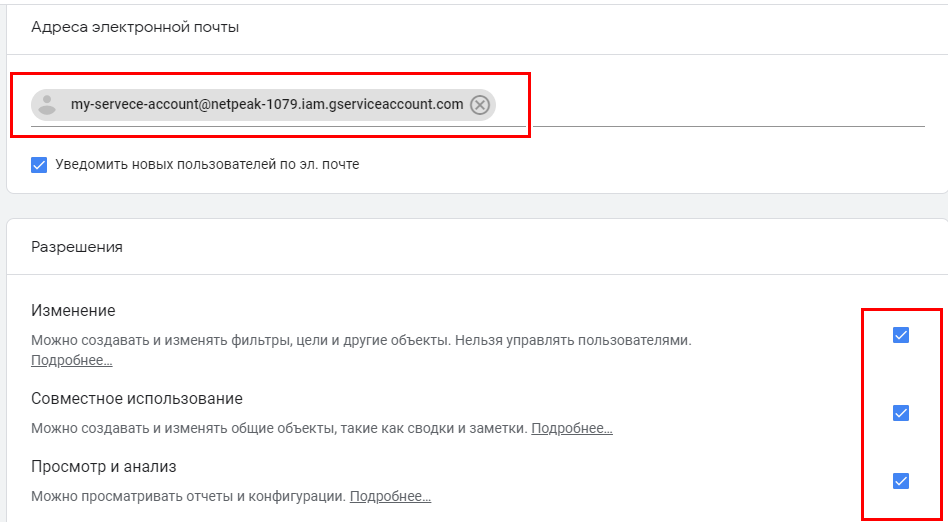Click the Разрешения section heading
This screenshot has height=522, width=948.
(x=77, y=247)
